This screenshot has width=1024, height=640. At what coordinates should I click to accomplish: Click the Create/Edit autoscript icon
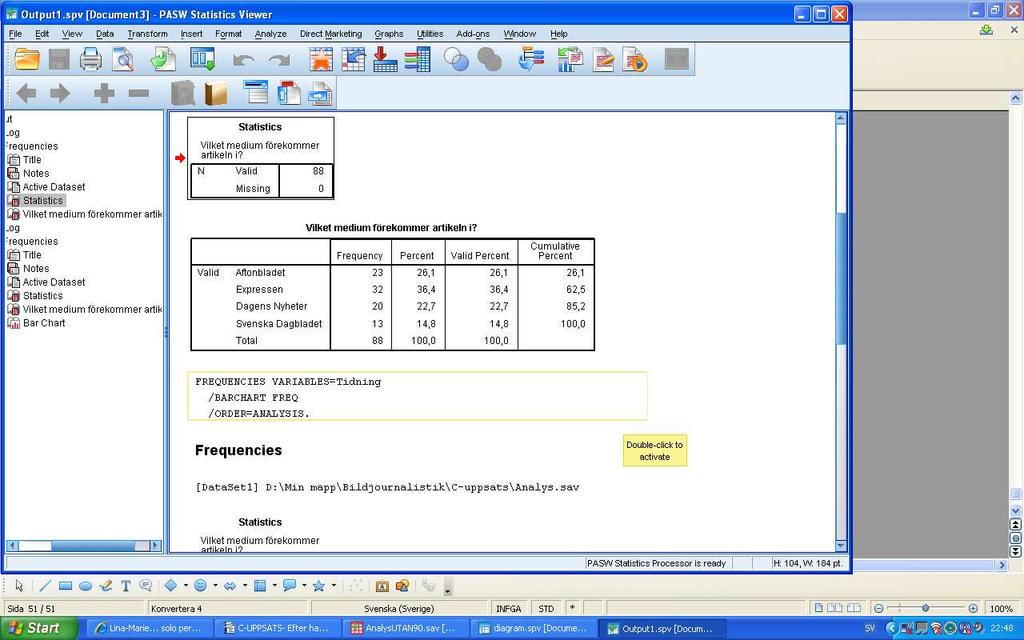point(603,59)
